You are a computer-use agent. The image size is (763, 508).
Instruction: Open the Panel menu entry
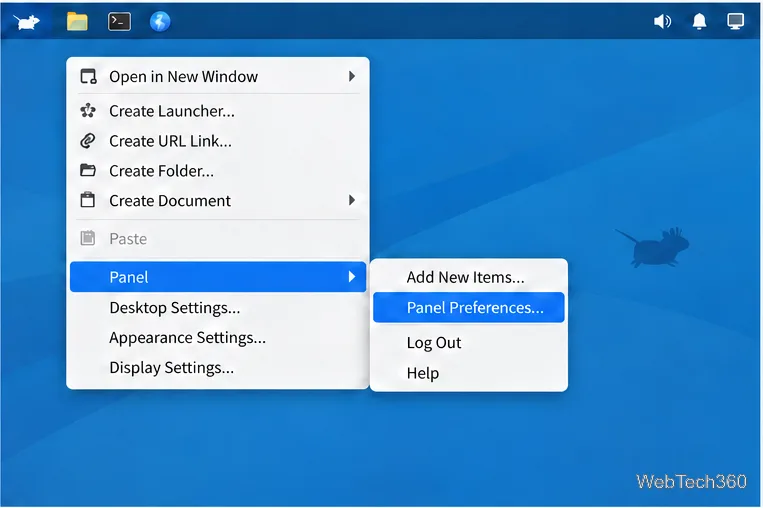(x=218, y=277)
